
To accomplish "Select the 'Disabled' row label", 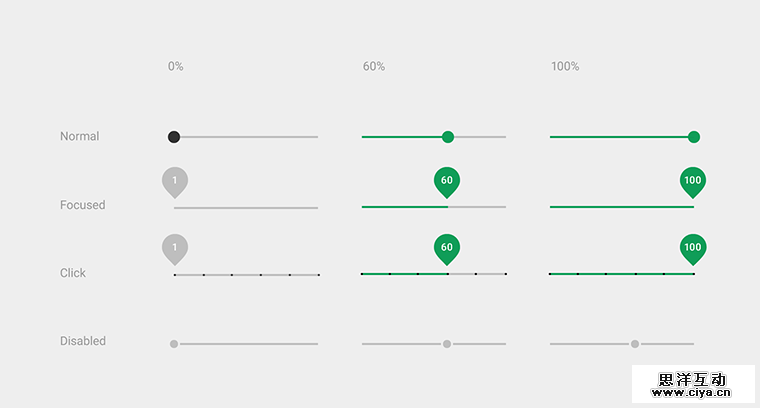I will [83, 341].
